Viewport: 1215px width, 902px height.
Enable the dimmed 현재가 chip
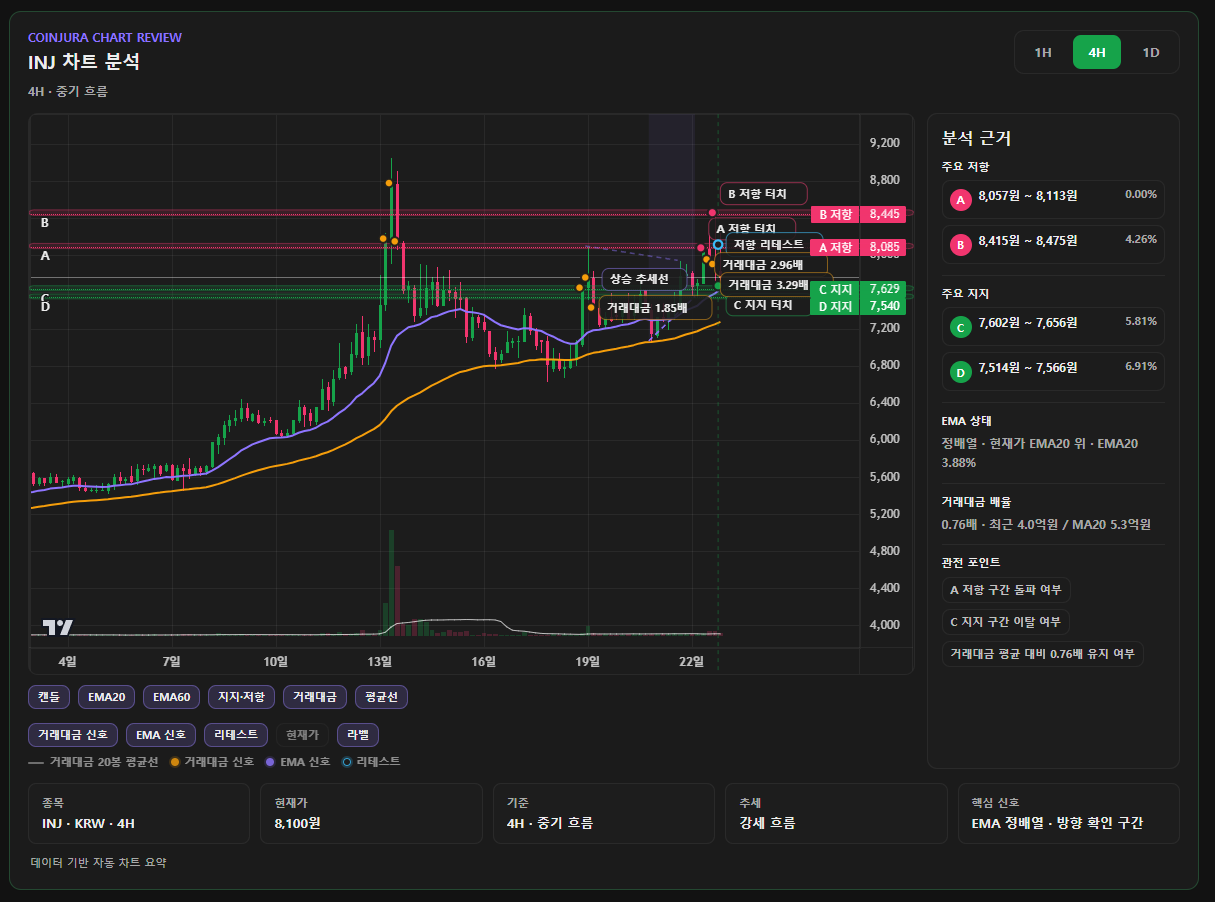point(303,735)
